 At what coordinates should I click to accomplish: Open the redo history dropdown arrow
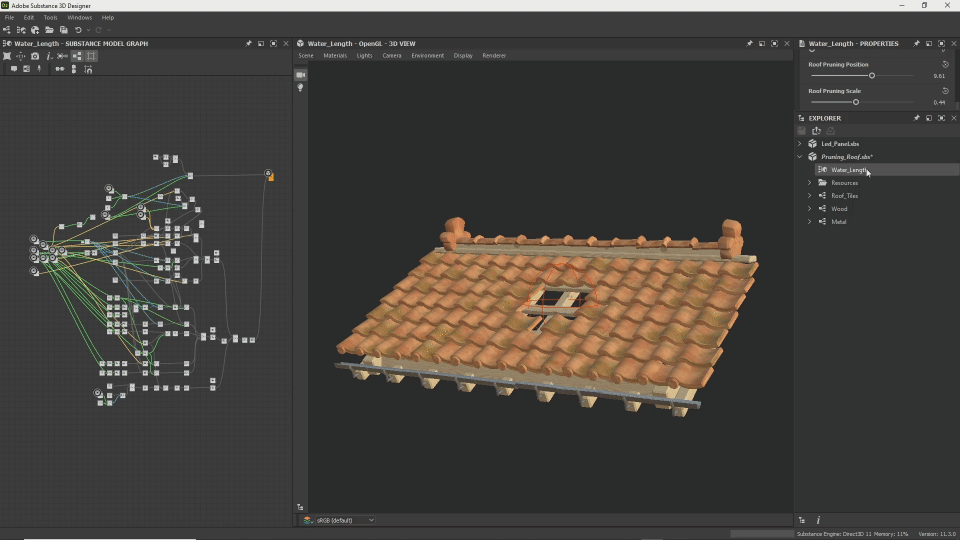(109, 30)
